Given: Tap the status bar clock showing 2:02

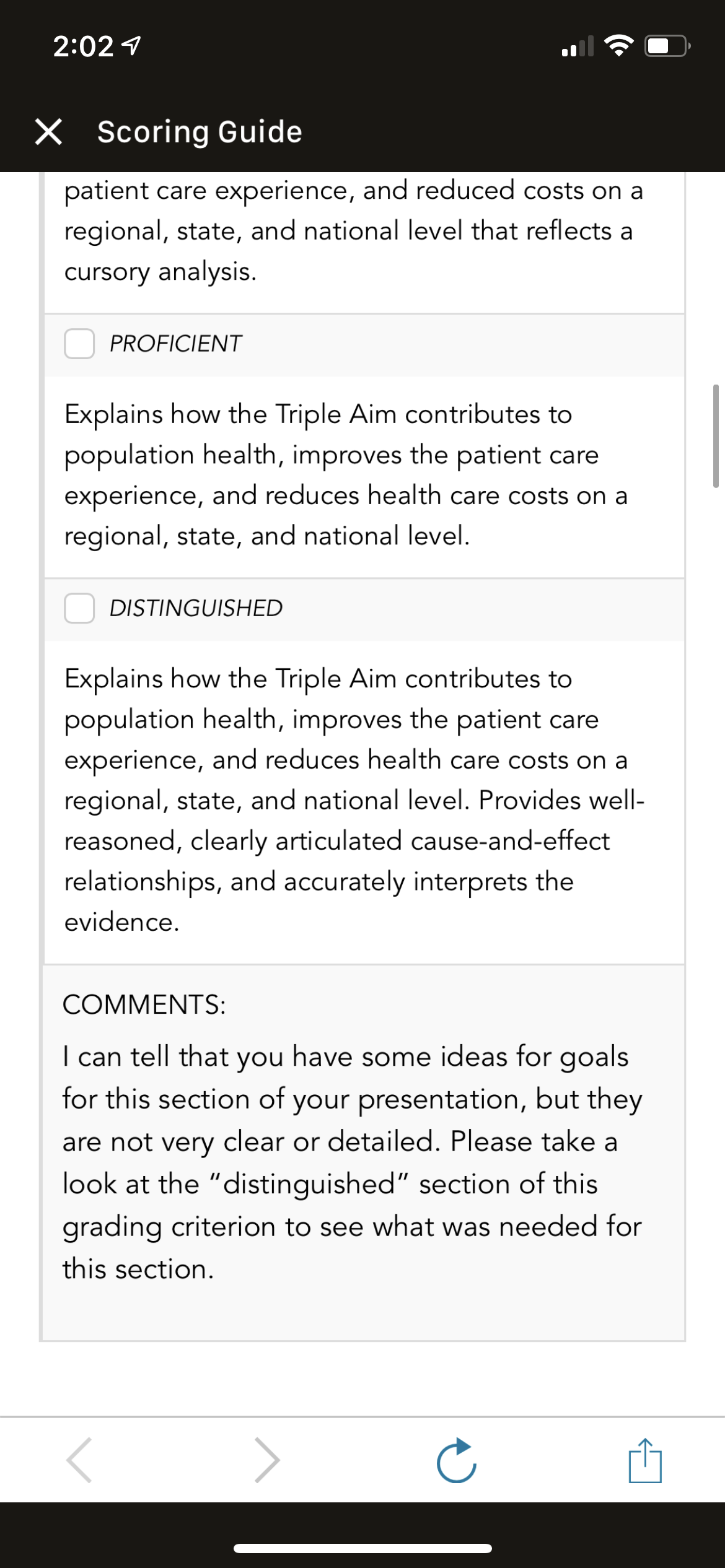Looking at the screenshot, I should (83, 46).
